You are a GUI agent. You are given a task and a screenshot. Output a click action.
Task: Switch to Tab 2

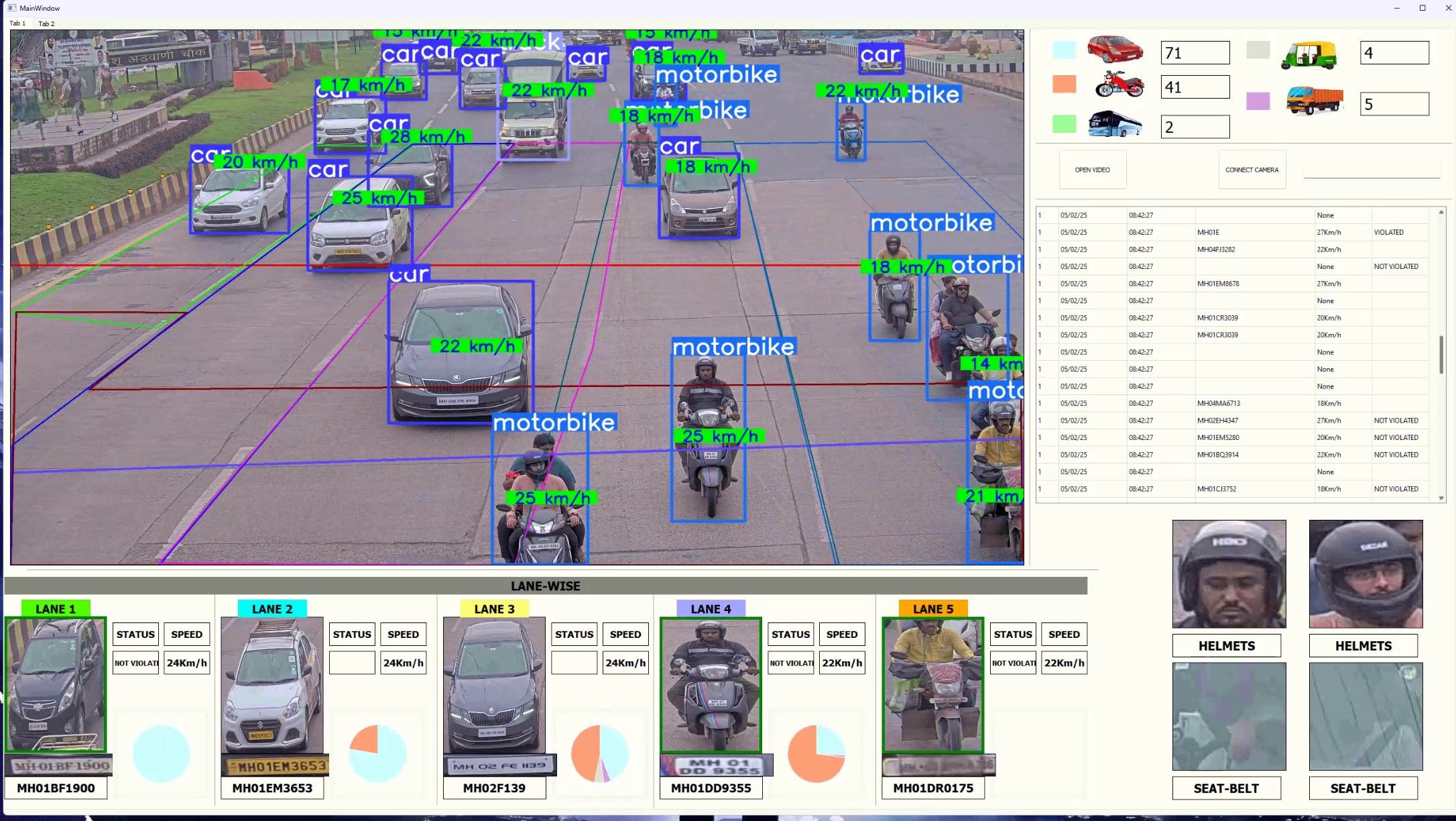(x=46, y=23)
